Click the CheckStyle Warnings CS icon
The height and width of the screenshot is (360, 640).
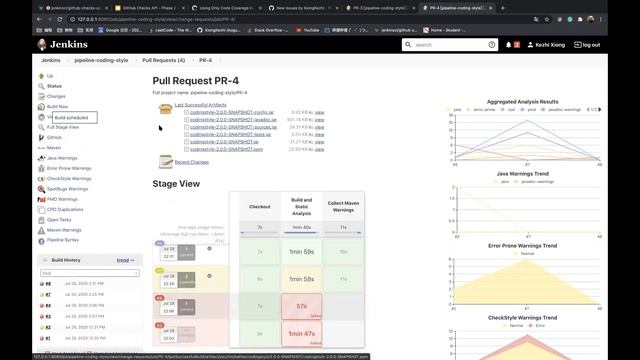pyautogui.click(x=41, y=179)
